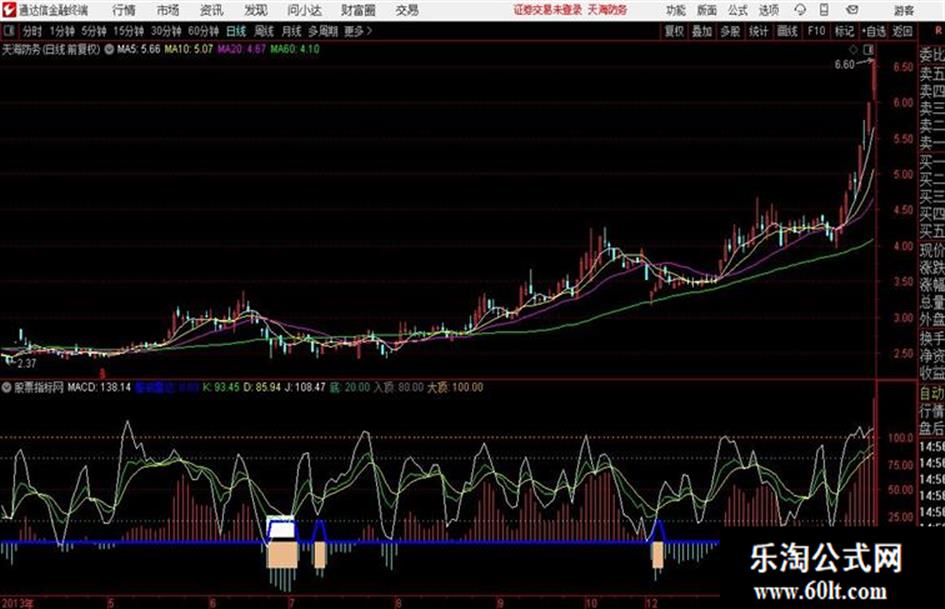
Task: Open the 公式 menu
Action: click(738, 10)
